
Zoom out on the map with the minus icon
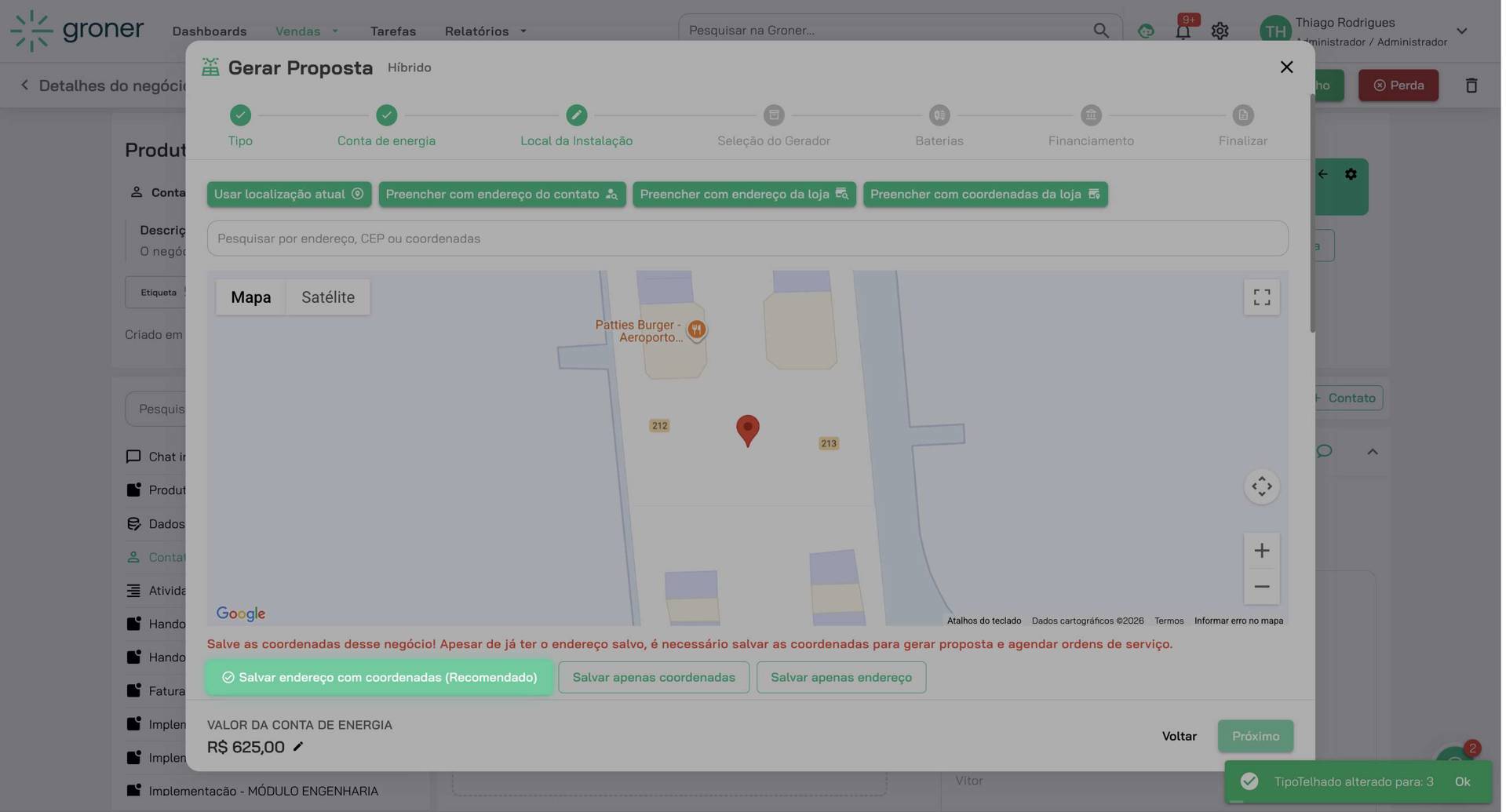[1261, 586]
